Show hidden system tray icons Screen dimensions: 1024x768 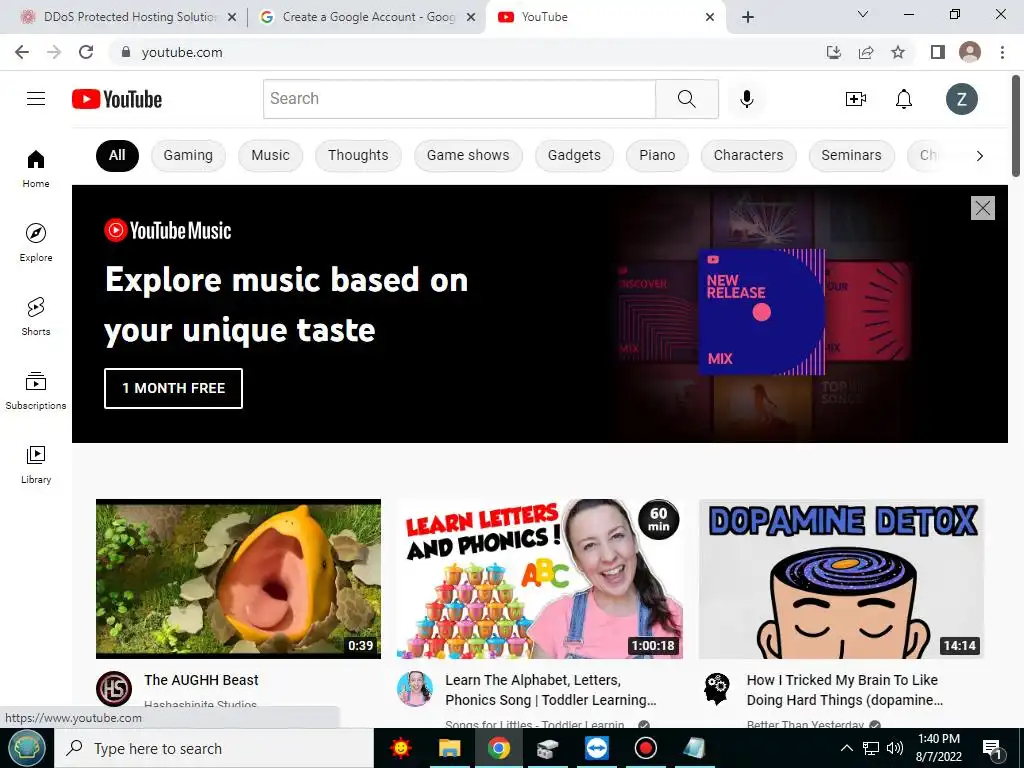846,748
